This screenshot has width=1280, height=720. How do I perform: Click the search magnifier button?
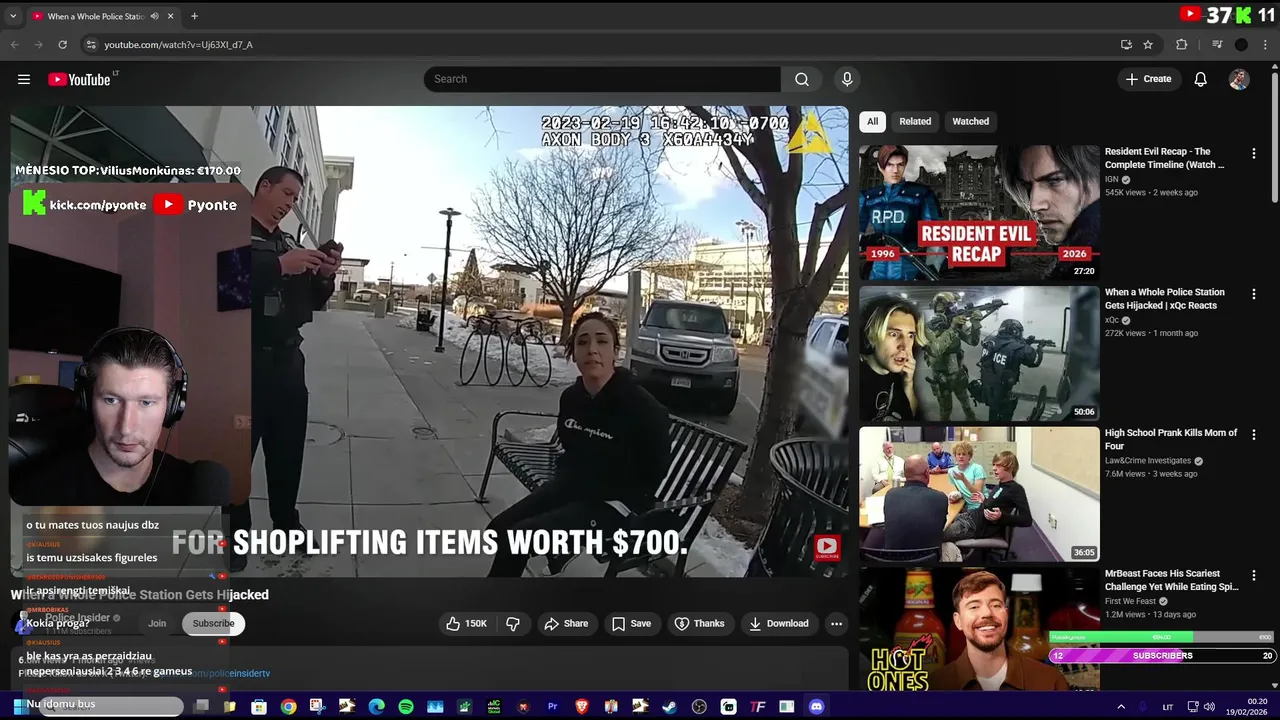[x=802, y=79]
